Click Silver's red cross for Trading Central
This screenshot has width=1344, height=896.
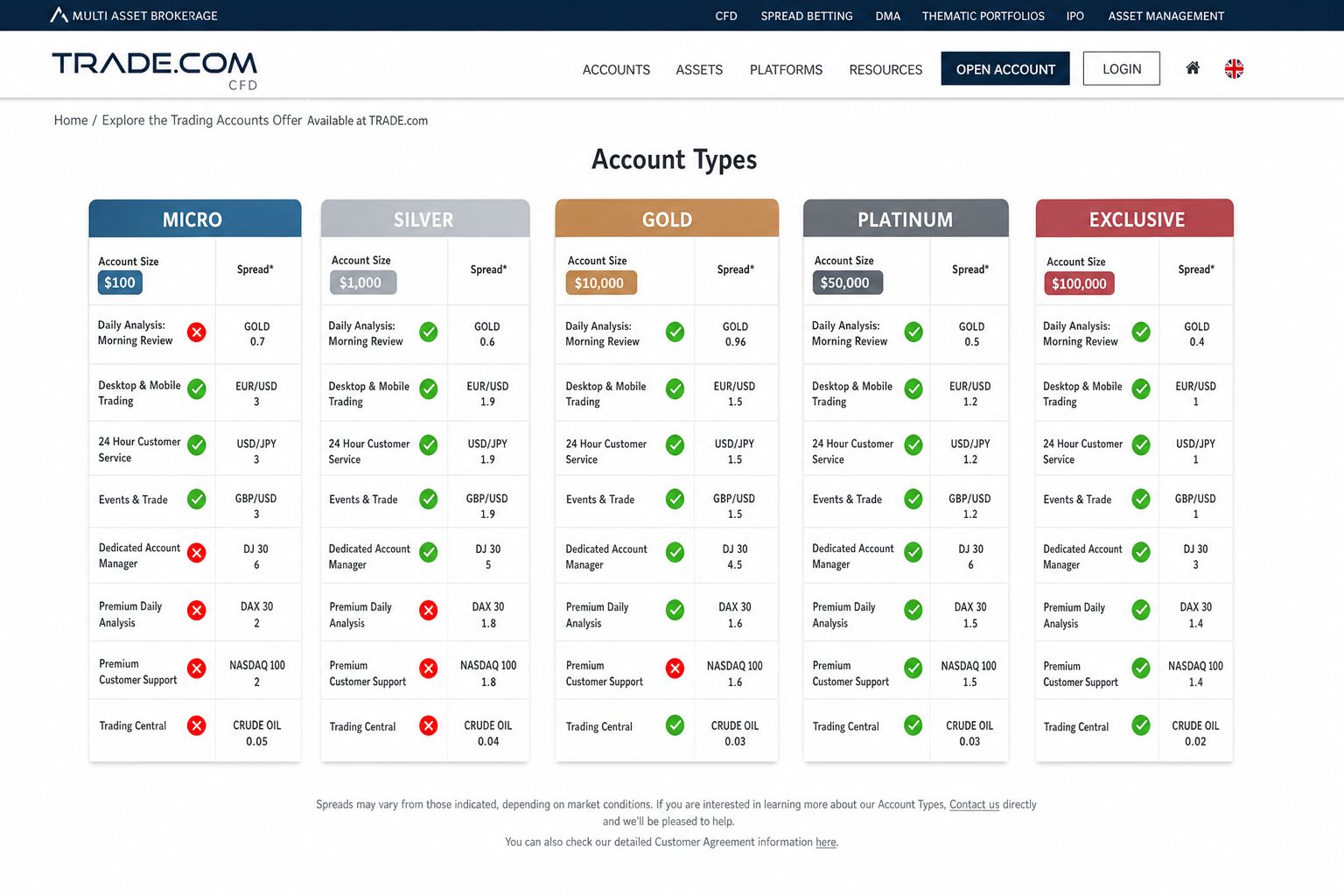tap(429, 725)
